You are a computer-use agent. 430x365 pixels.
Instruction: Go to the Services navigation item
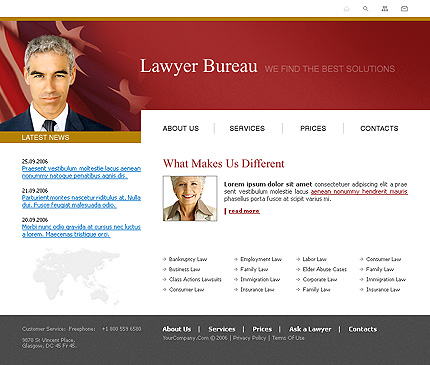tap(247, 128)
